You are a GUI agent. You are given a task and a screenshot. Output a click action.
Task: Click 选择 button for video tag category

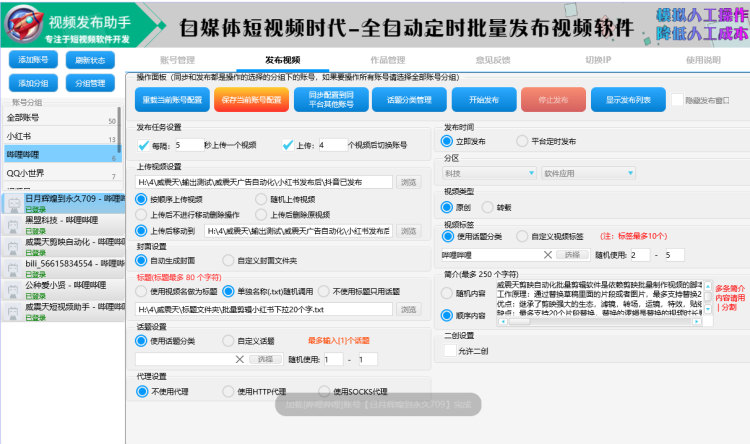573,255
